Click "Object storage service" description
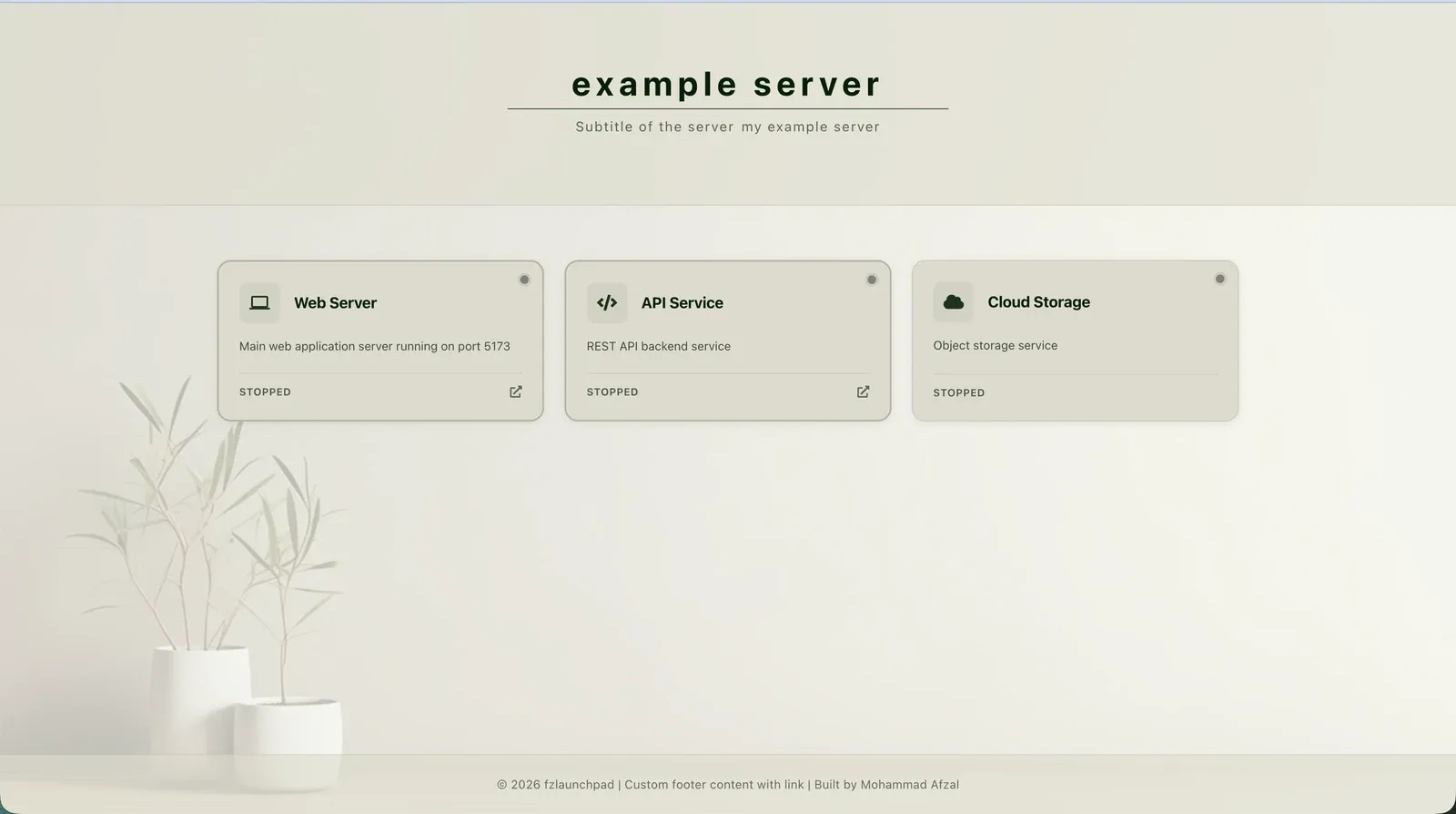 pyautogui.click(x=996, y=345)
